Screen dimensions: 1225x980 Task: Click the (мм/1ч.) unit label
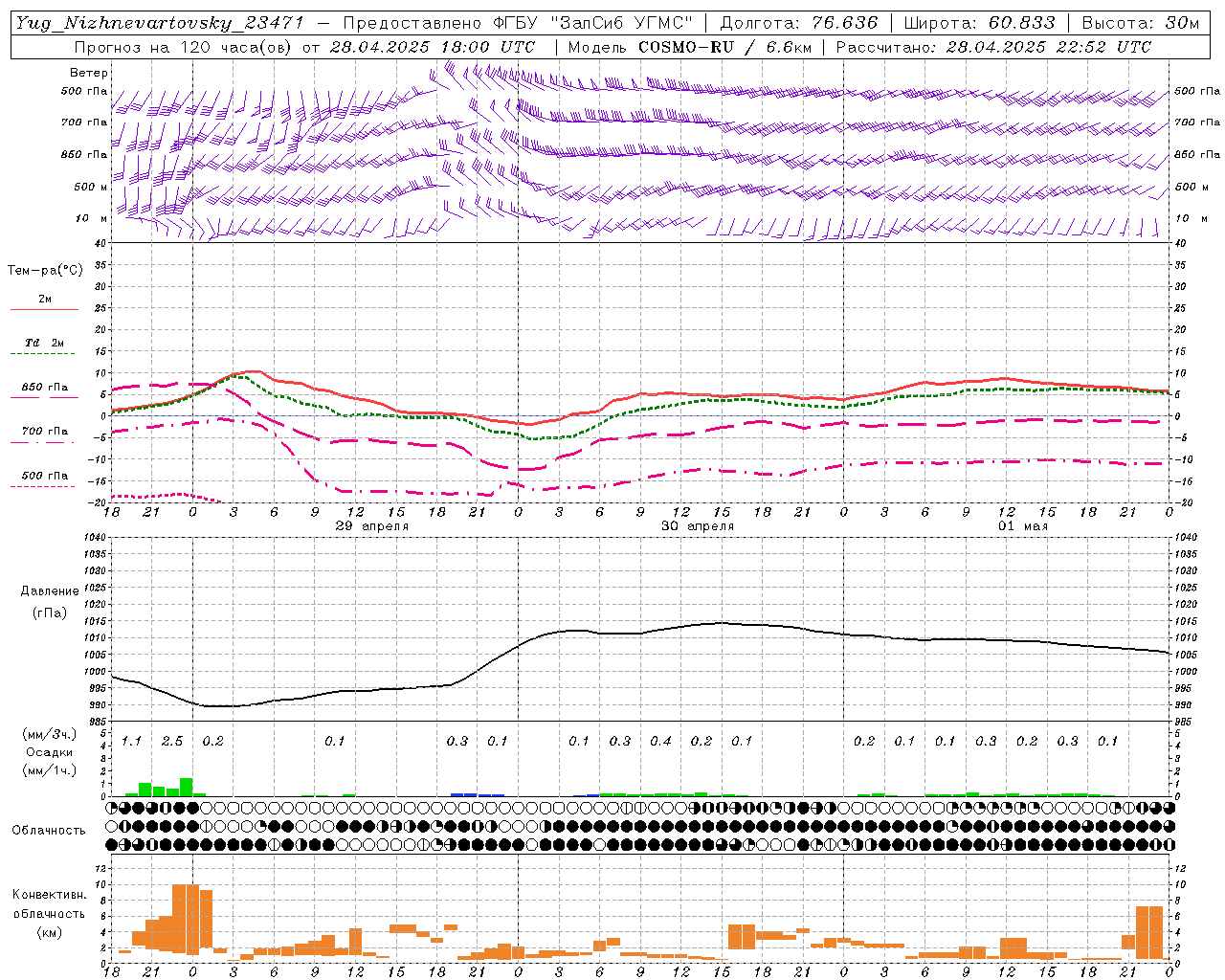(x=48, y=769)
